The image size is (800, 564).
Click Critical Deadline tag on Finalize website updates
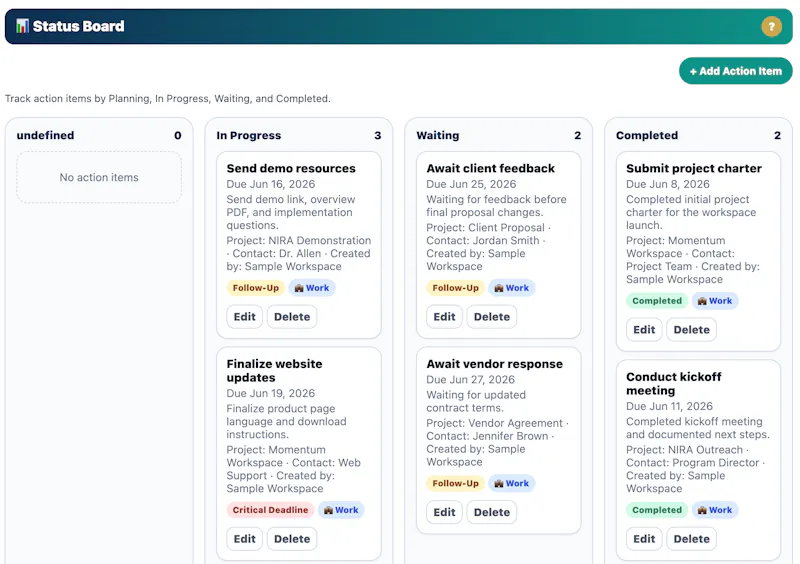coord(270,510)
